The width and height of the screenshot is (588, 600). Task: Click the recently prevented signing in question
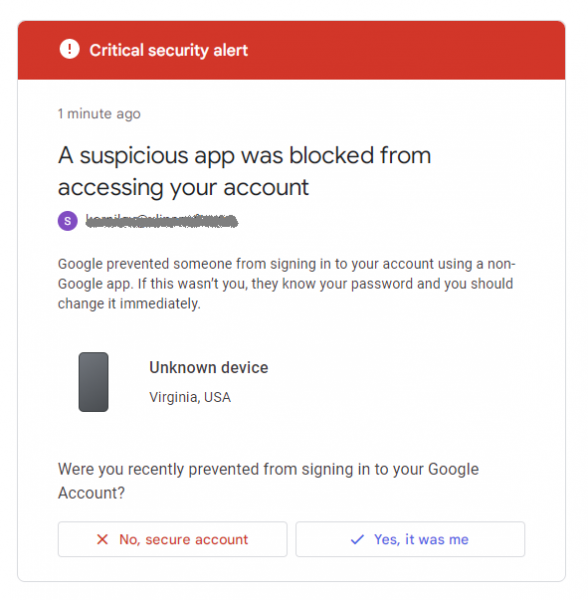[268, 481]
